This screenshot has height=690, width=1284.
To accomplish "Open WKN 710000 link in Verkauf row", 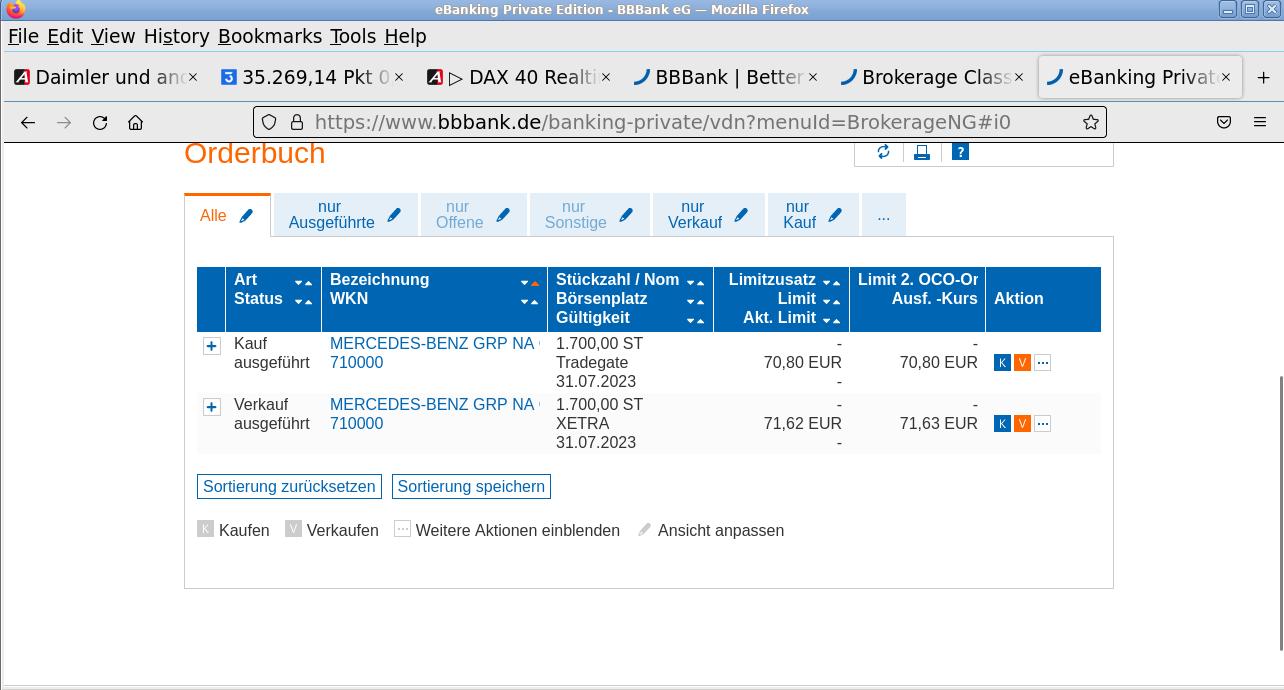I will click(x=356, y=423).
